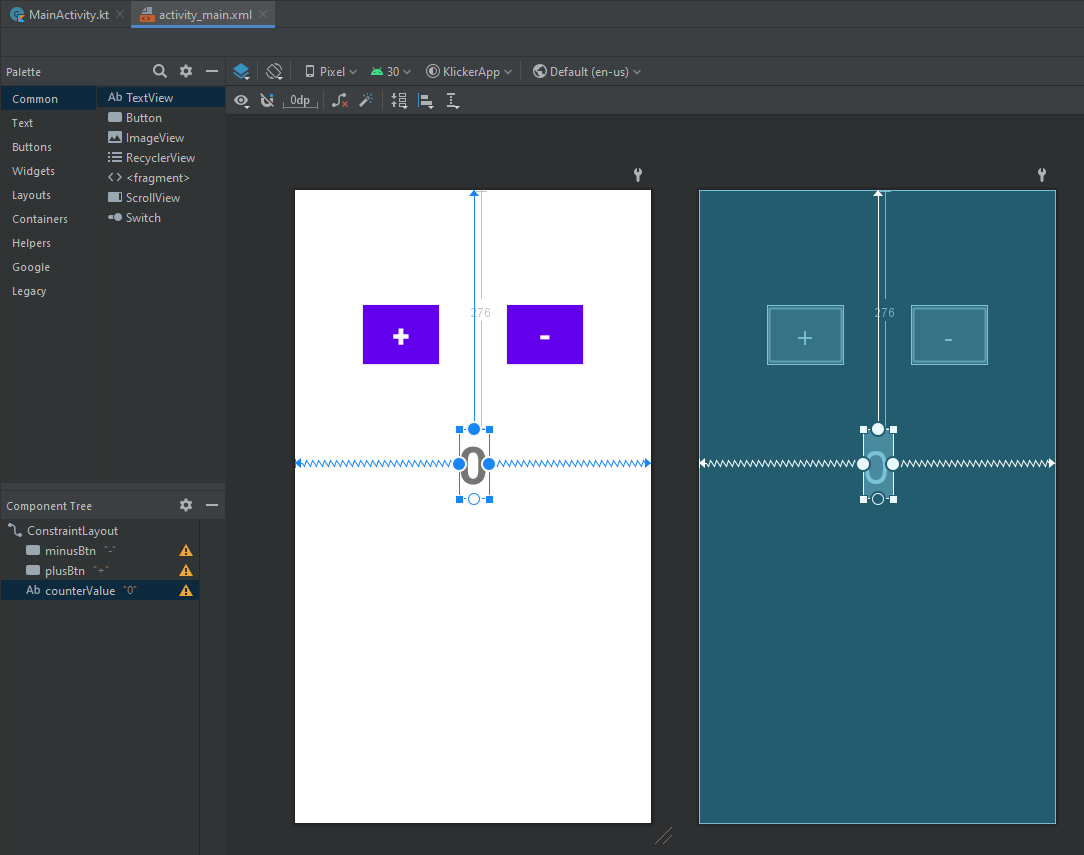Search the Palette
The height and width of the screenshot is (855, 1084).
(x=160, y=71)
